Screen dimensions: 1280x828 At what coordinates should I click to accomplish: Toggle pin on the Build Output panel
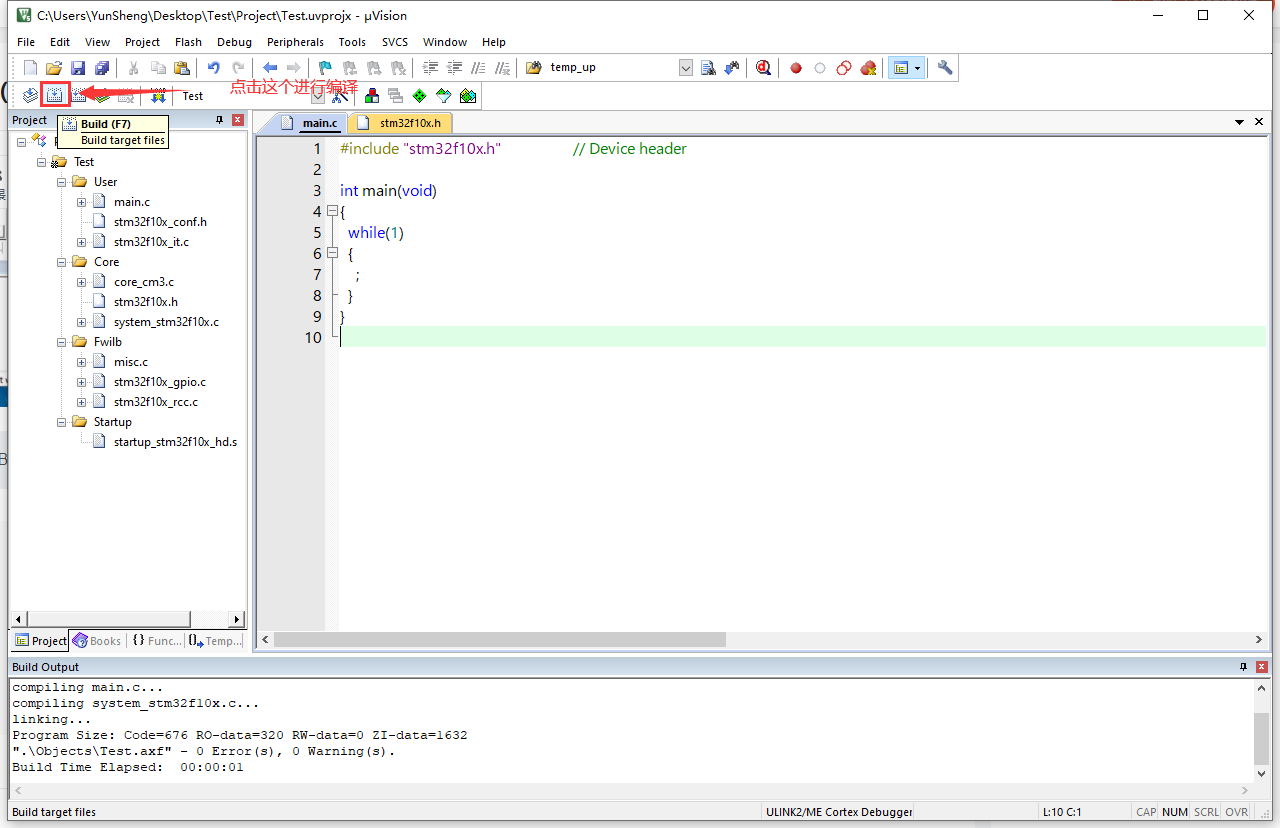[1244, 667]
